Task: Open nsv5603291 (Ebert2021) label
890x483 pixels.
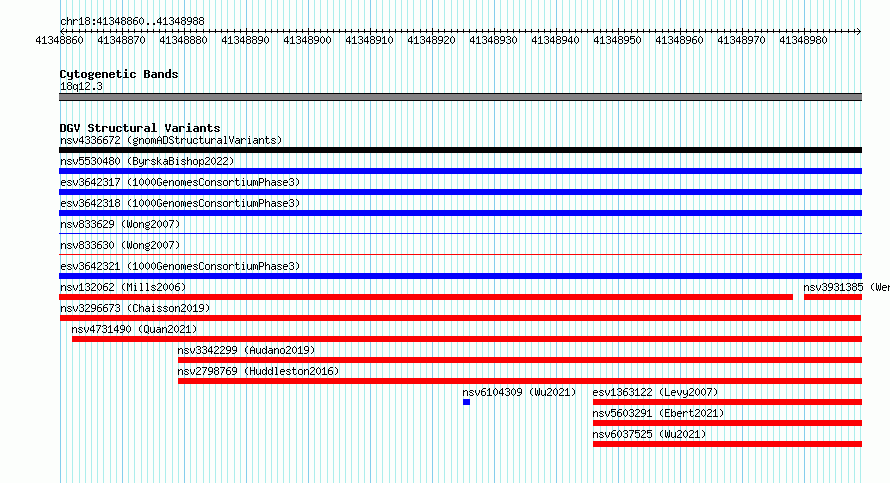Action: pyautogui.click(x=658, y=413)
